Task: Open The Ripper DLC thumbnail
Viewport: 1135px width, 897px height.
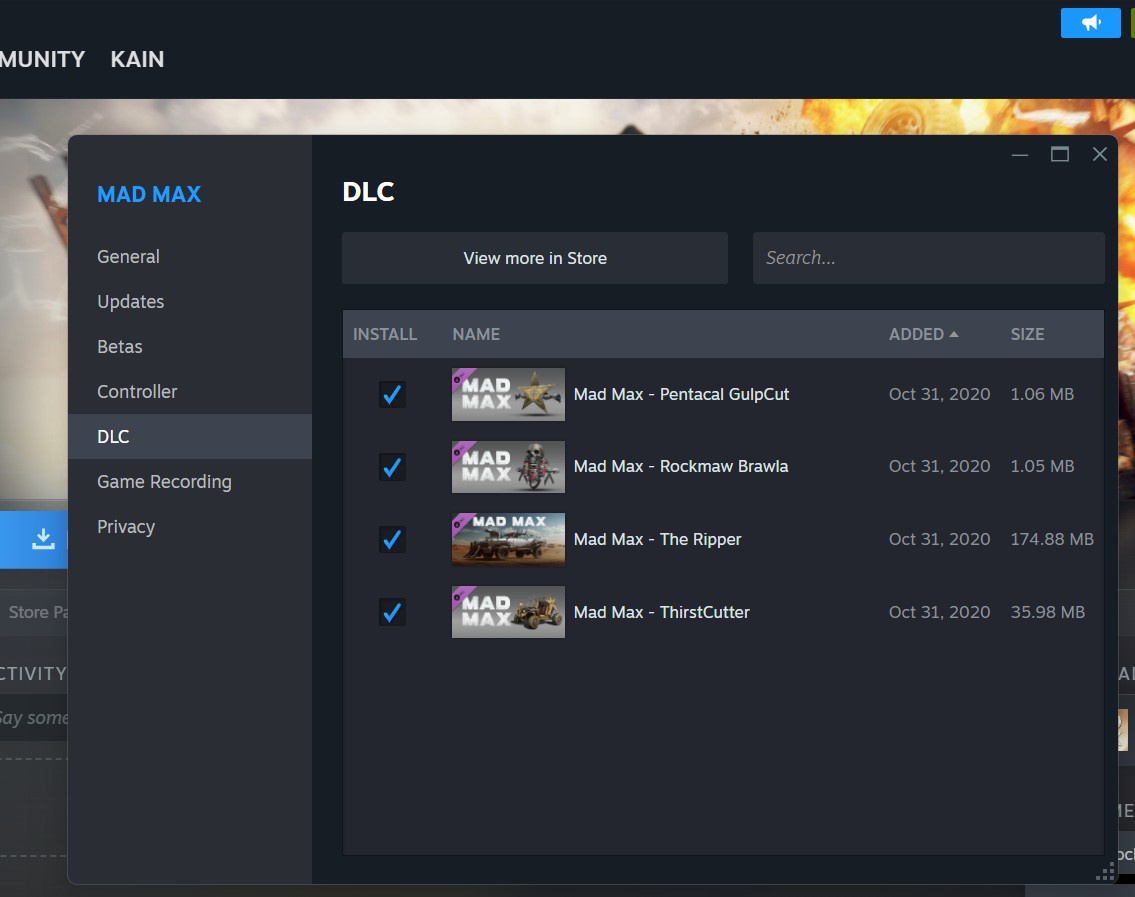Action: (508, 539)
